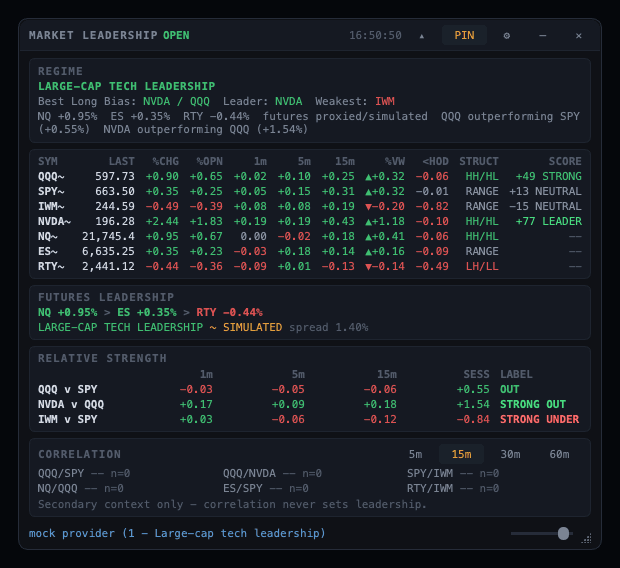Click the ES/SPY correlation entry
620x568 pixels.
coord(266,488)
